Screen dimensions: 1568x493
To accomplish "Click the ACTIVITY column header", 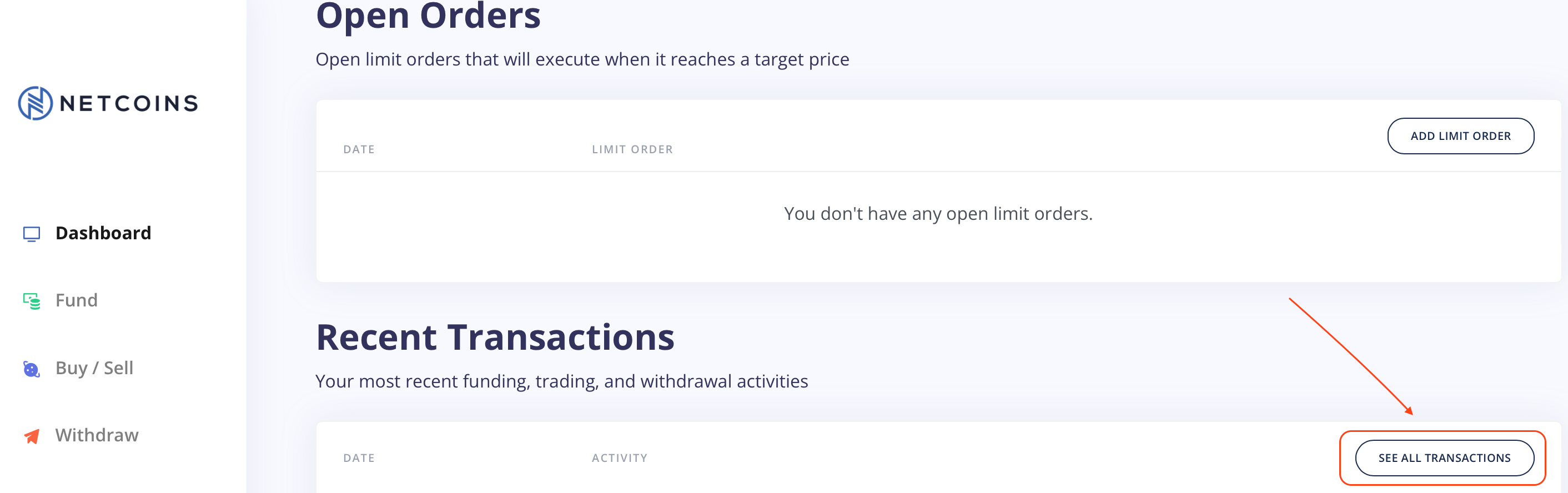I will coord(620,457).
